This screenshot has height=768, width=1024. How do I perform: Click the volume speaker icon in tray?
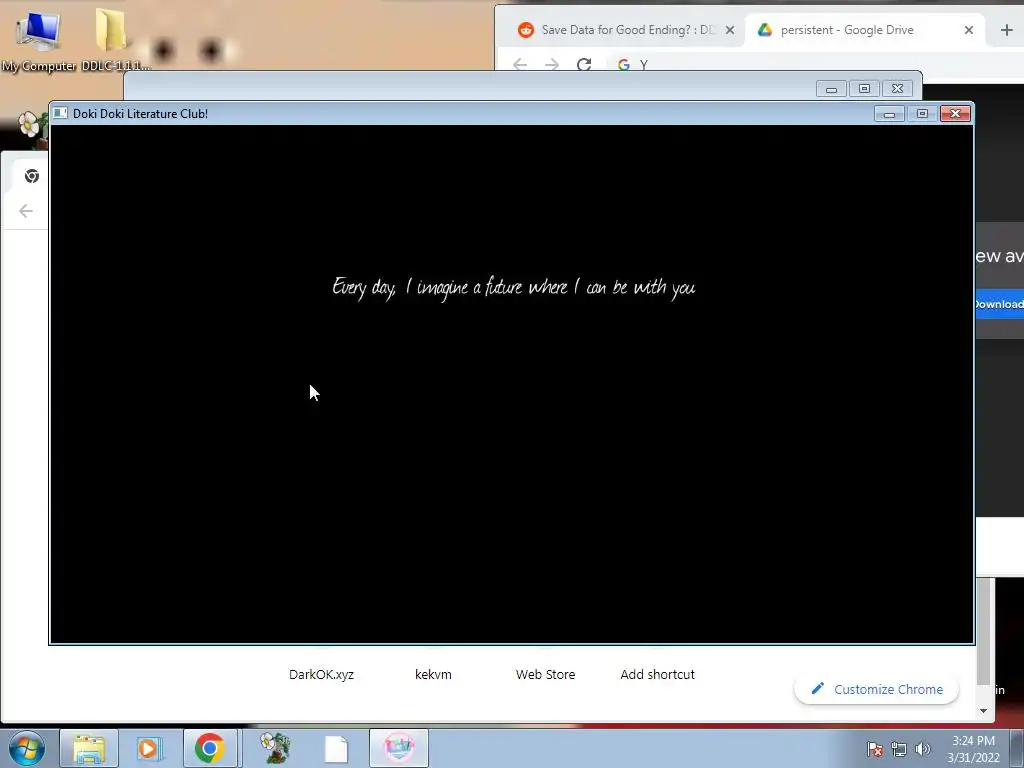[922, 749]
